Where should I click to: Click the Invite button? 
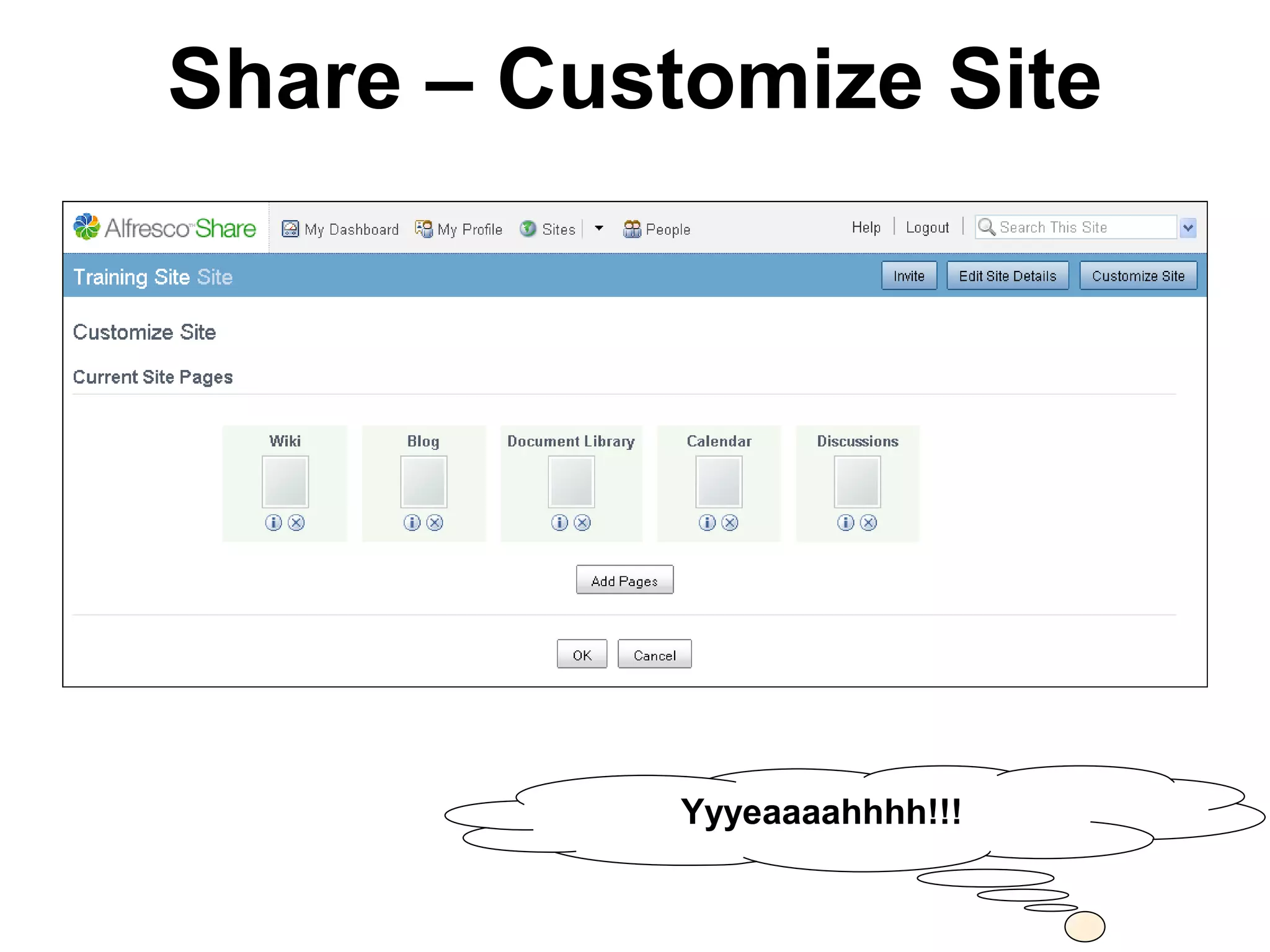[908, 276]
